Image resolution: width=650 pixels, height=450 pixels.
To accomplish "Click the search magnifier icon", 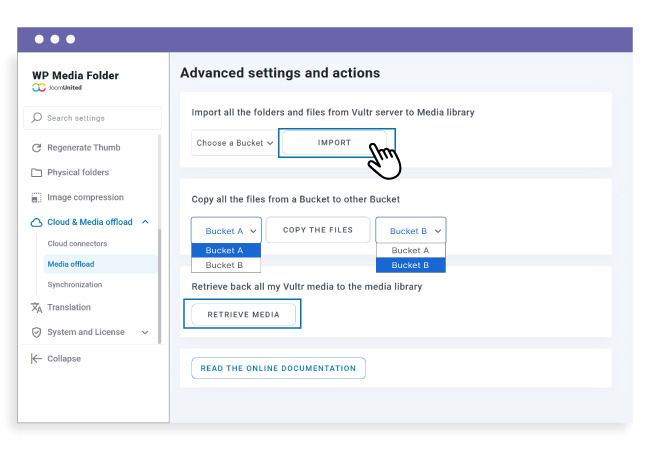I will pos(36,118).
